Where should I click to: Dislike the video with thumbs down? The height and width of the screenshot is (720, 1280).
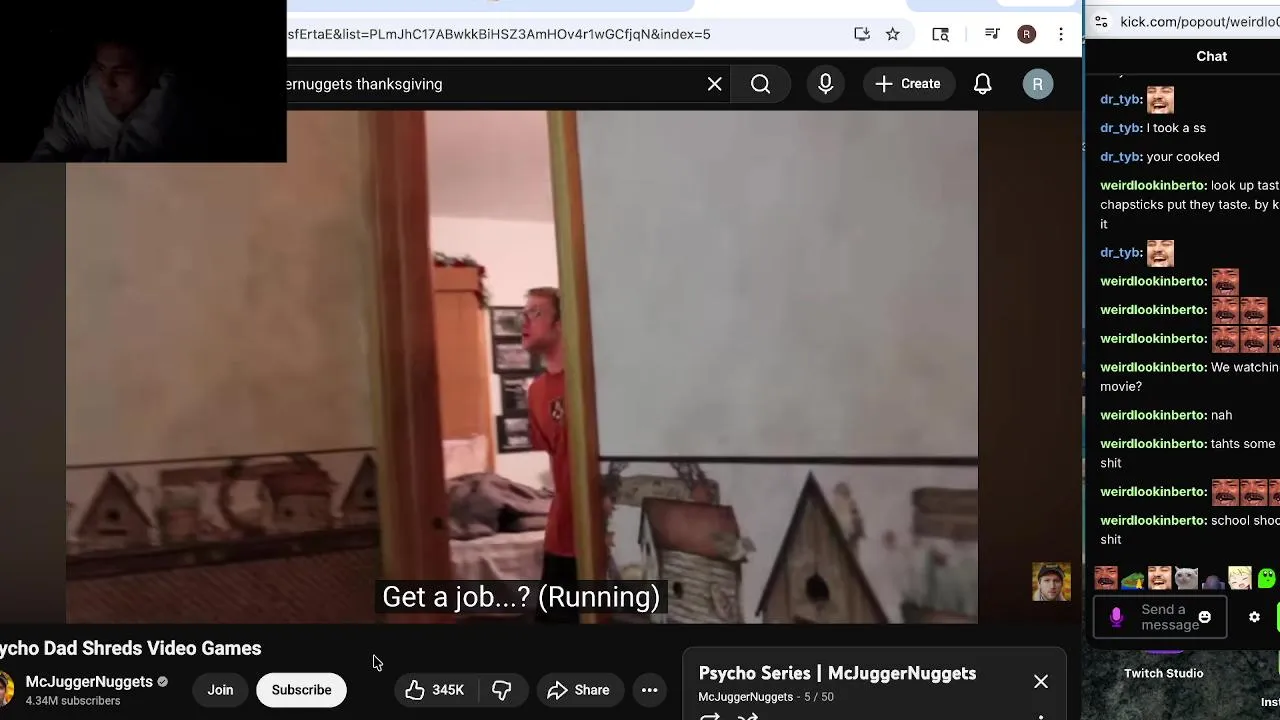point(502,690)
